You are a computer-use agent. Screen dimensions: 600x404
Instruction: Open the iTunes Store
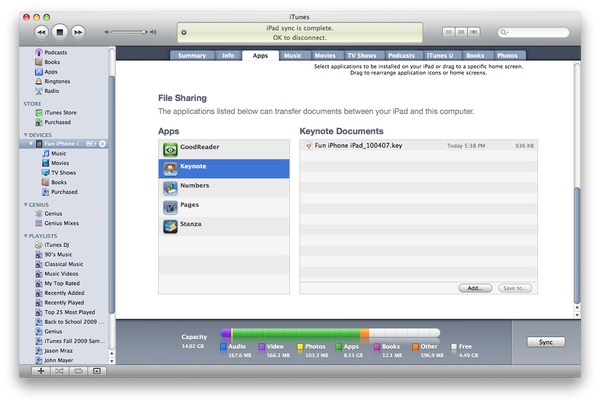(60, 112)
